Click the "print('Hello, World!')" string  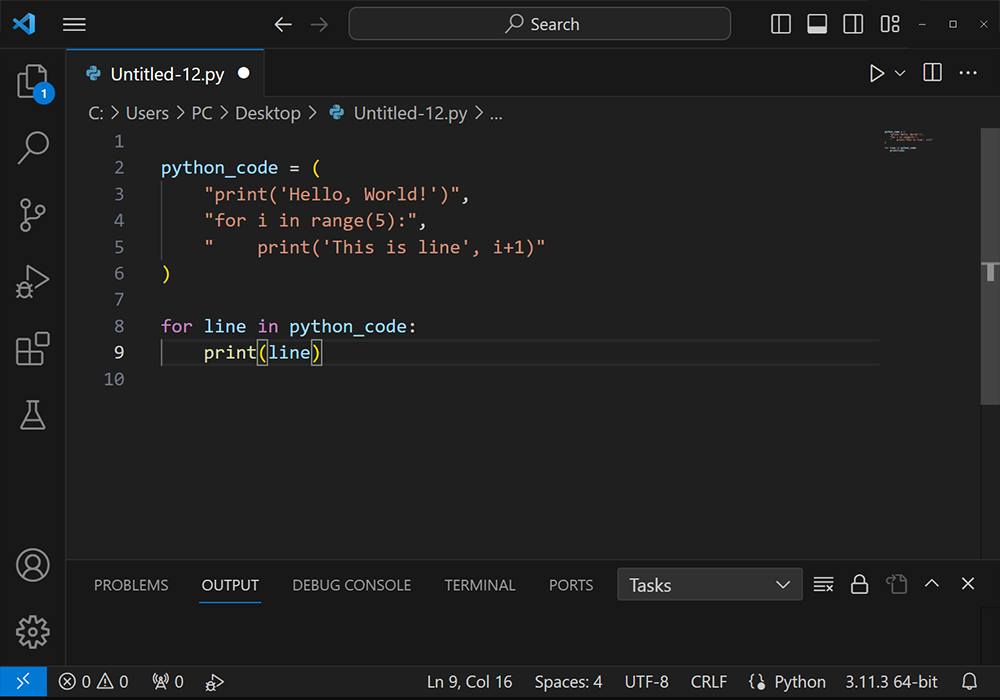point(332,194)
